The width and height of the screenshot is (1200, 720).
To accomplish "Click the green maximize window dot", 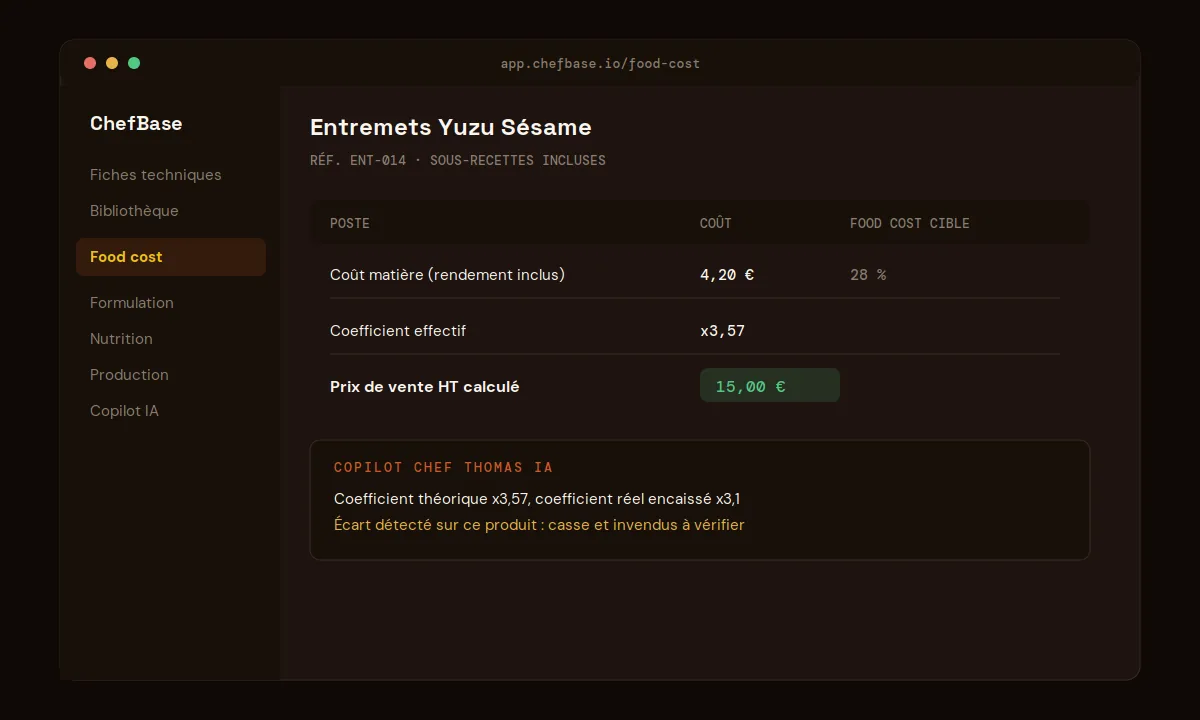I will 134,63.
